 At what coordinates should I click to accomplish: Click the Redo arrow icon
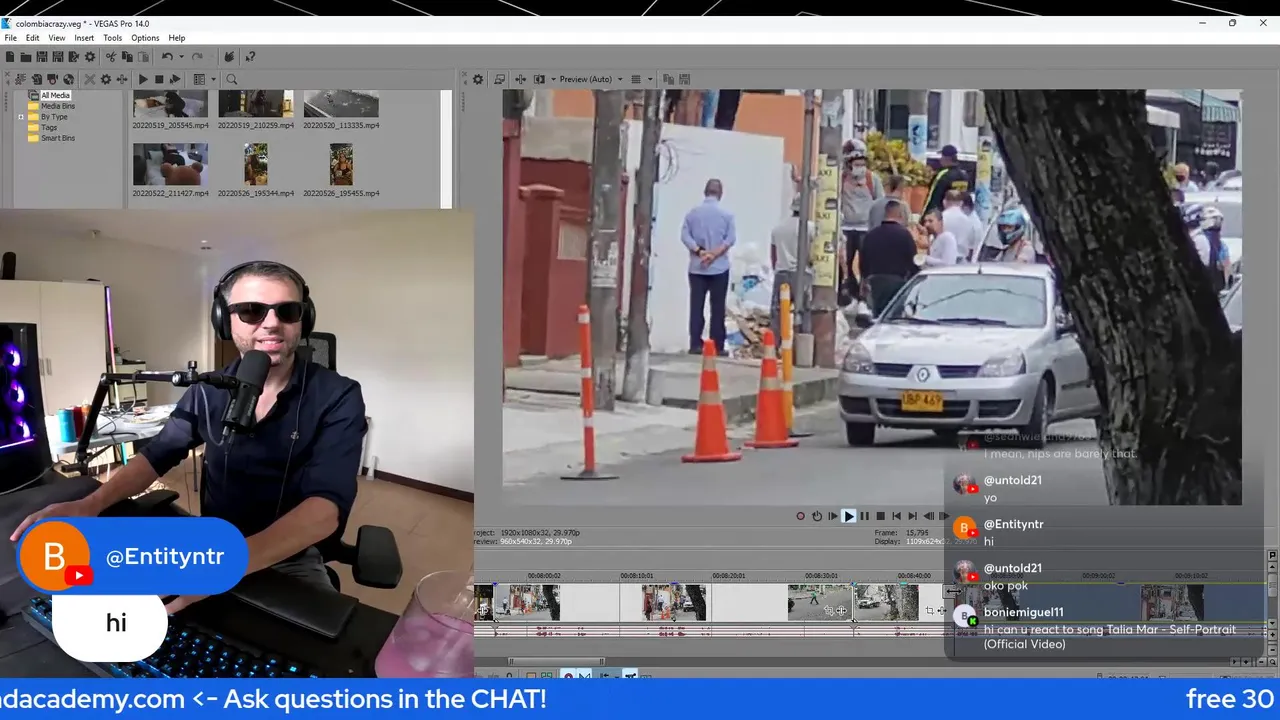click(x=197, y=57)
